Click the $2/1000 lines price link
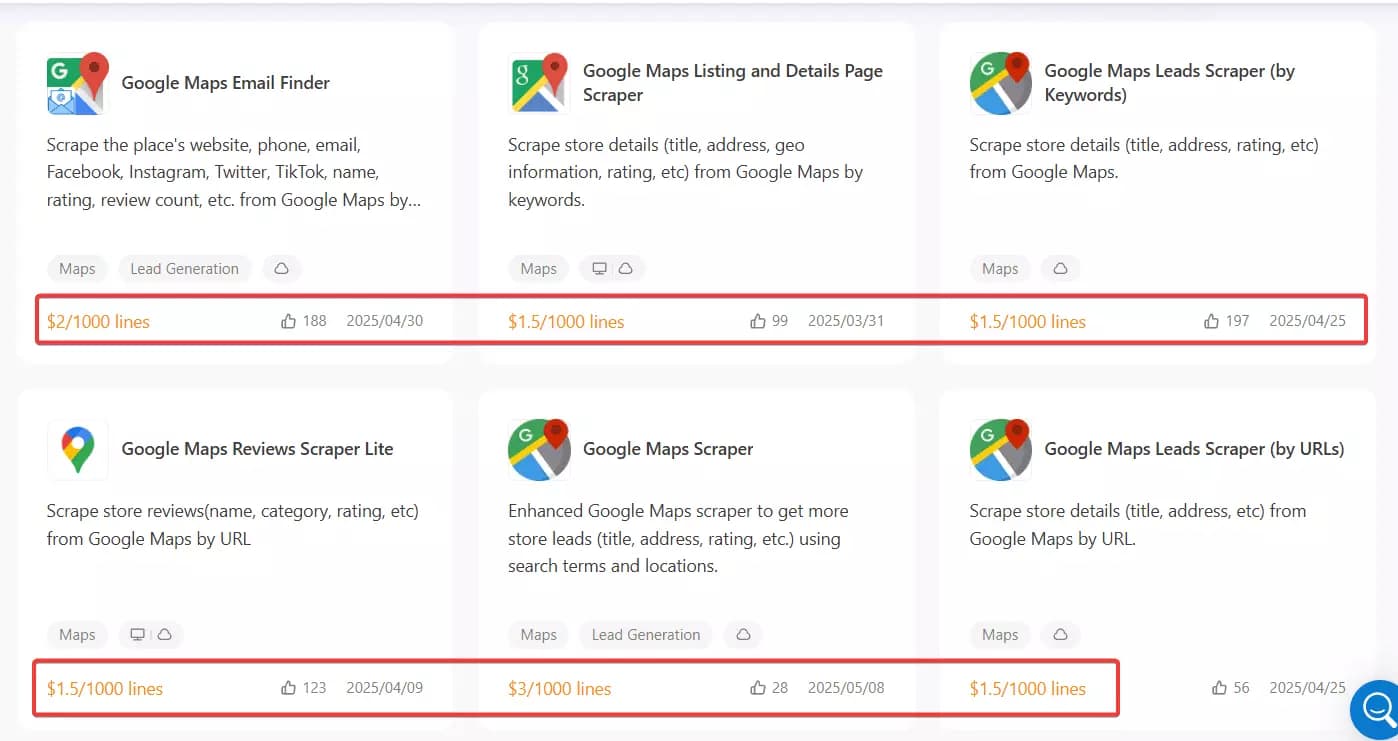This screenshot has width=1398, height=741. 97,321
